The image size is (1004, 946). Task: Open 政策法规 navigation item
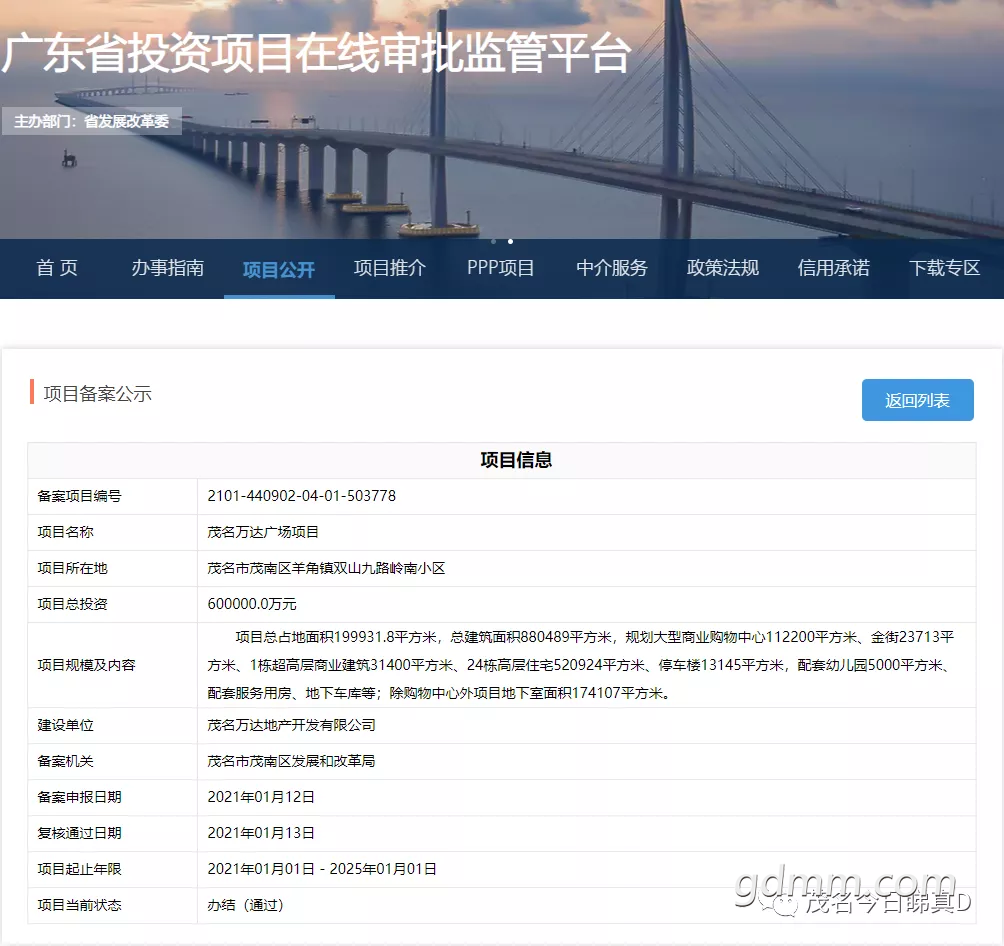pyautogui.click(x=723, y=268)
